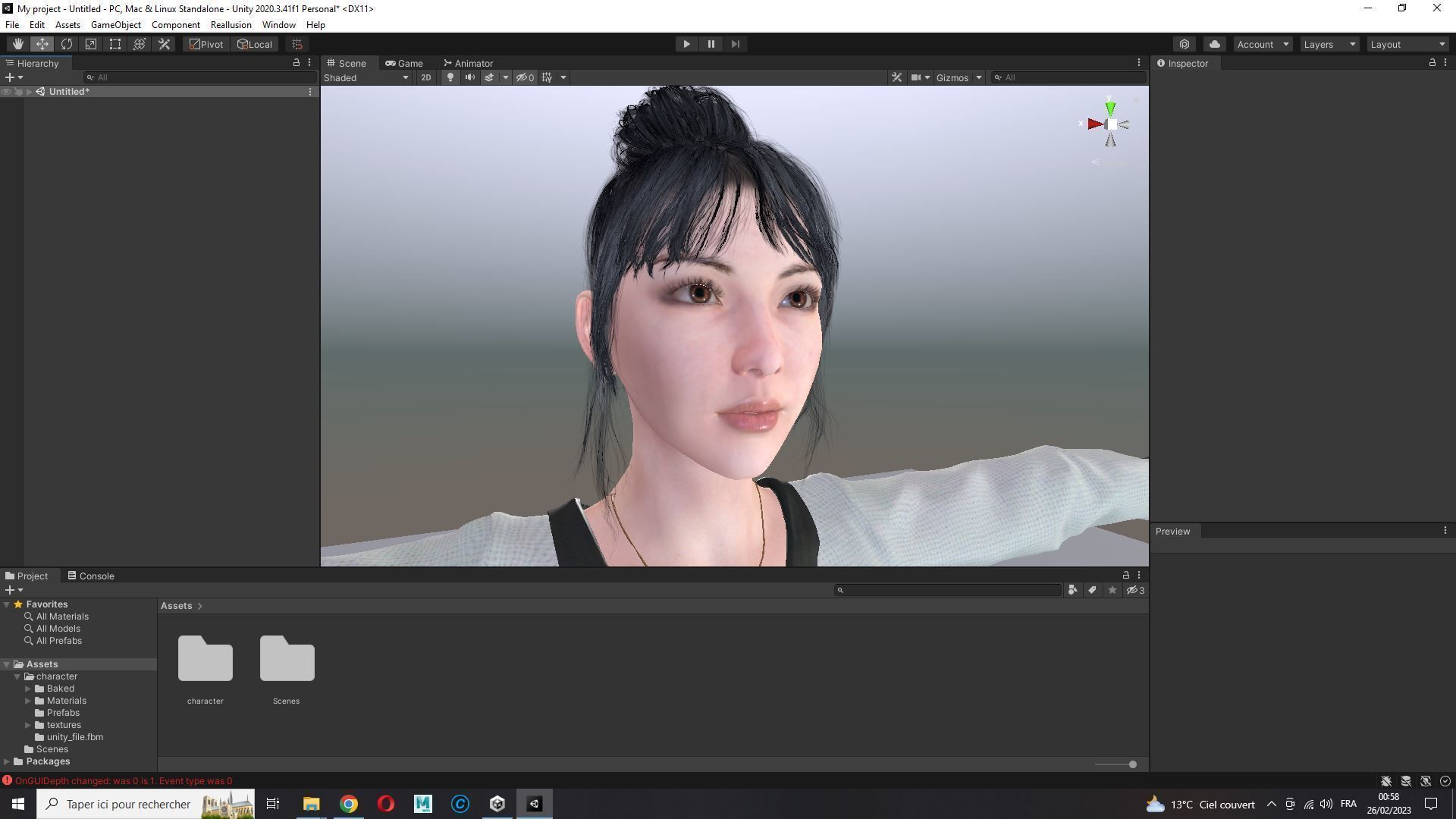Select the Hand tool

(x=17, y=44)
